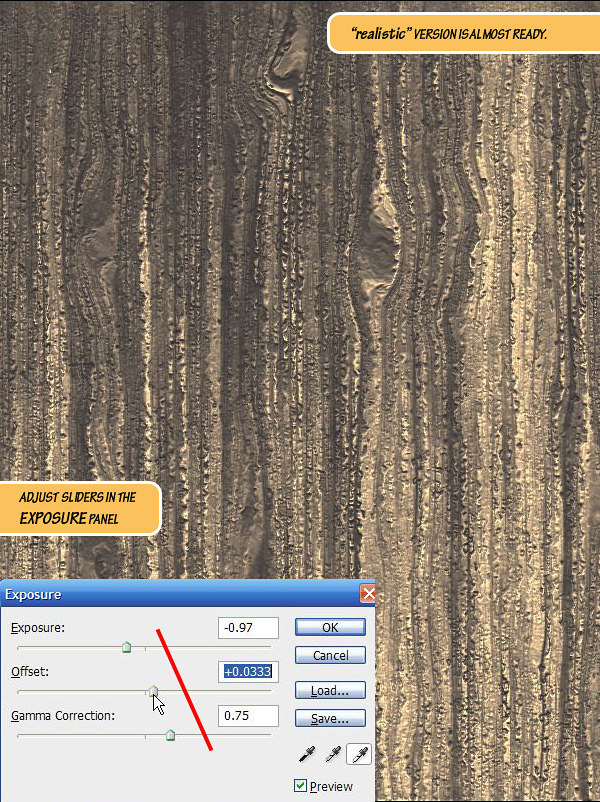Image resolution: width=600 pixels, height=802 pixels.
Task: Focus the Offset value field +0.0333
Action: [248, 672]
